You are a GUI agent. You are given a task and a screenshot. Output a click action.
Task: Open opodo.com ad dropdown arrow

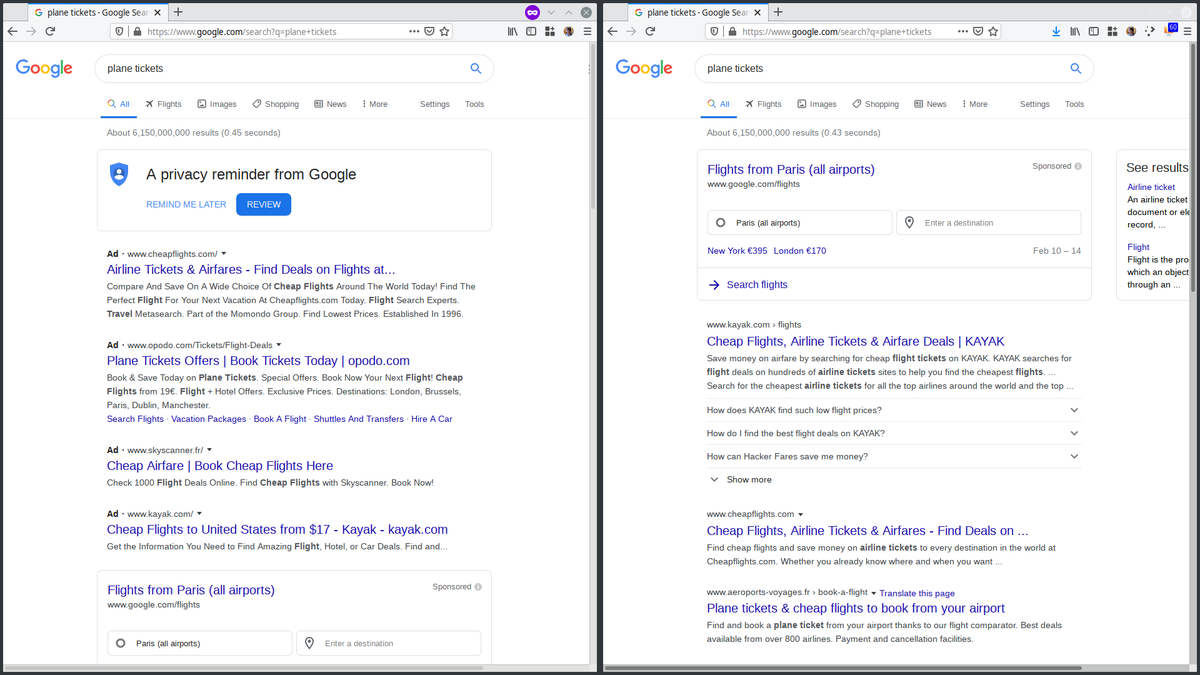pyautogui.click(x=278, y=344)
